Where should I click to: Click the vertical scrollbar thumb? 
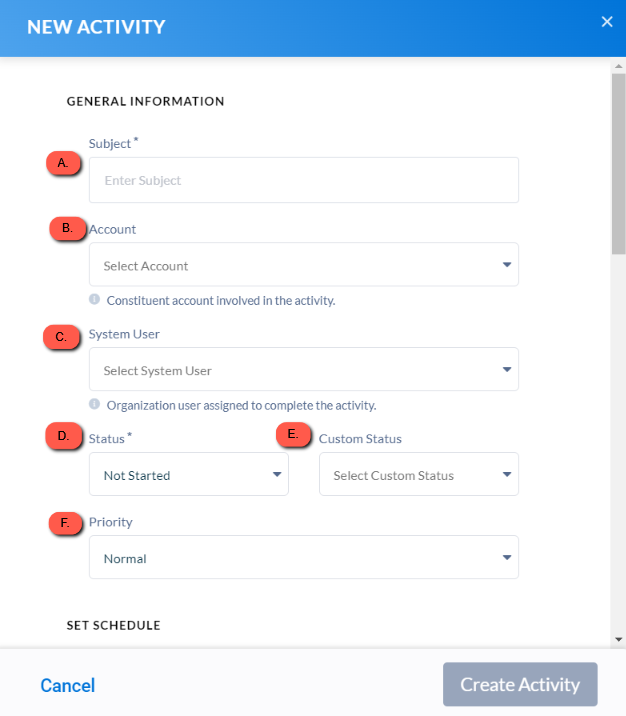tap(619, 163)
